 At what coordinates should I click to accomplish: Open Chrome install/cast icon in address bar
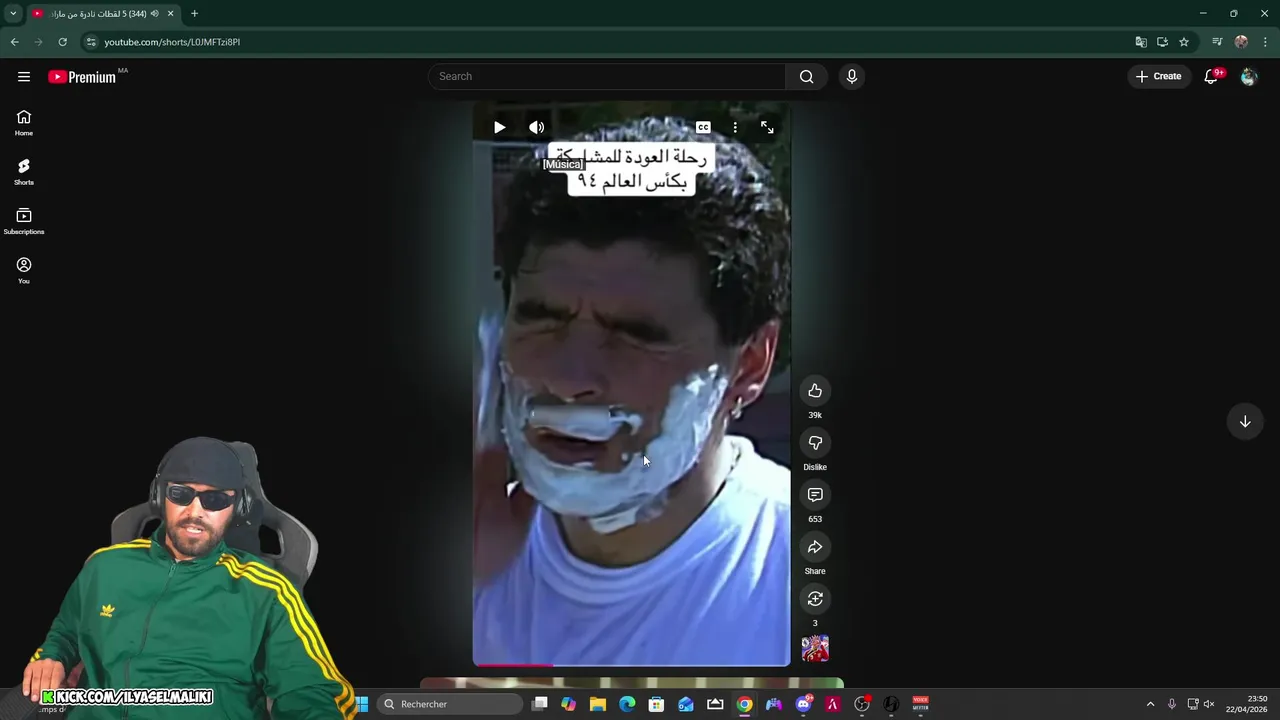click(x=1162, y=42)
